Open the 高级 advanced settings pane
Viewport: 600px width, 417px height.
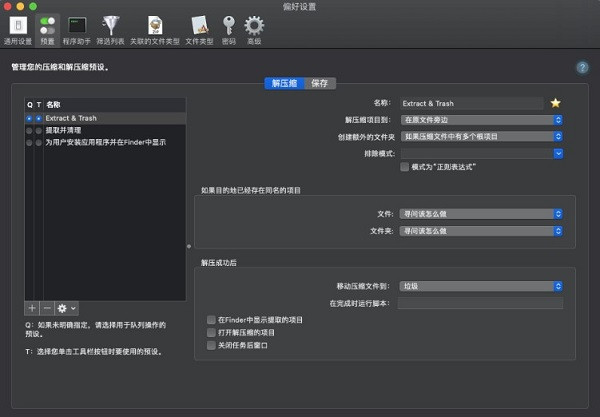pos(254,29)
